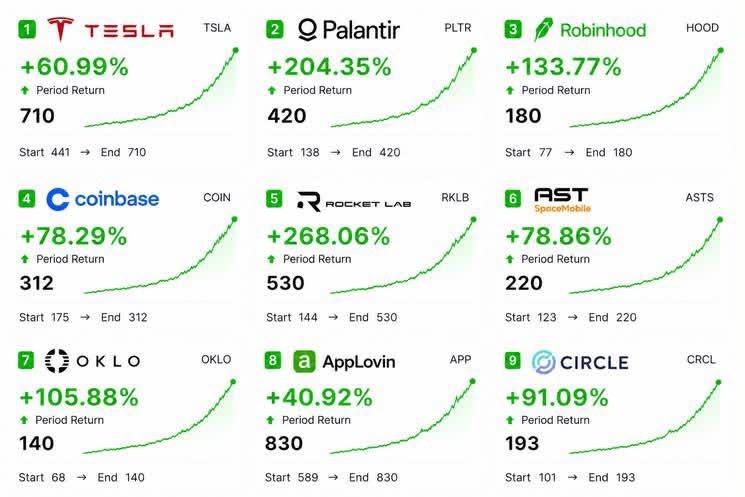Viewport: 745px width, 497px height.
Task: Select the green rank badge number 1
Action: [x=27, y=29]
